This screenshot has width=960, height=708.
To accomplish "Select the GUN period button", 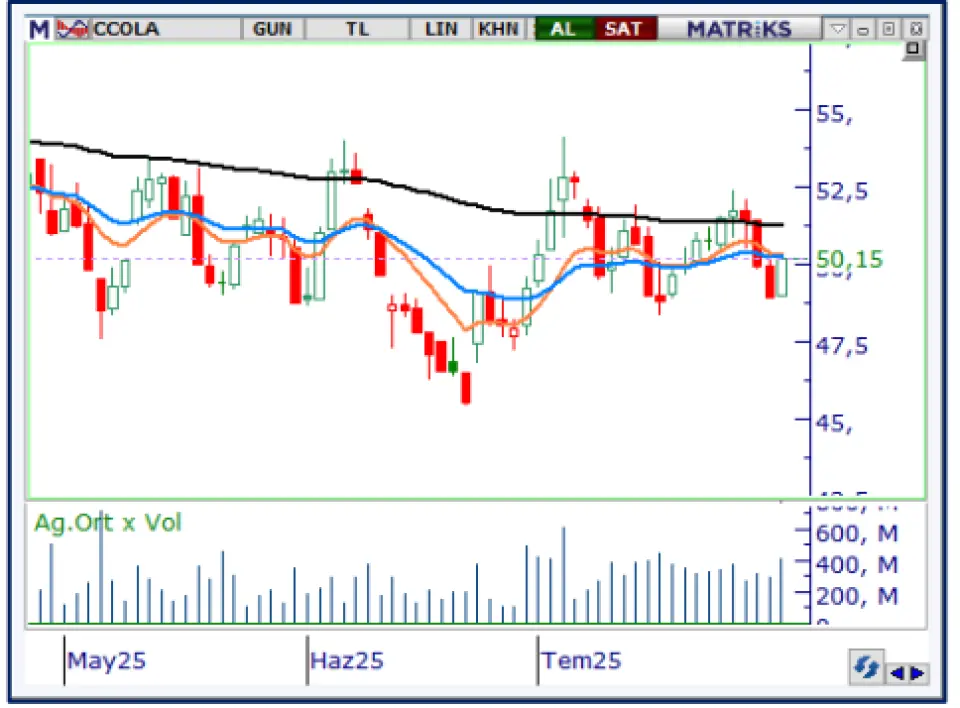I will [272, 29].
